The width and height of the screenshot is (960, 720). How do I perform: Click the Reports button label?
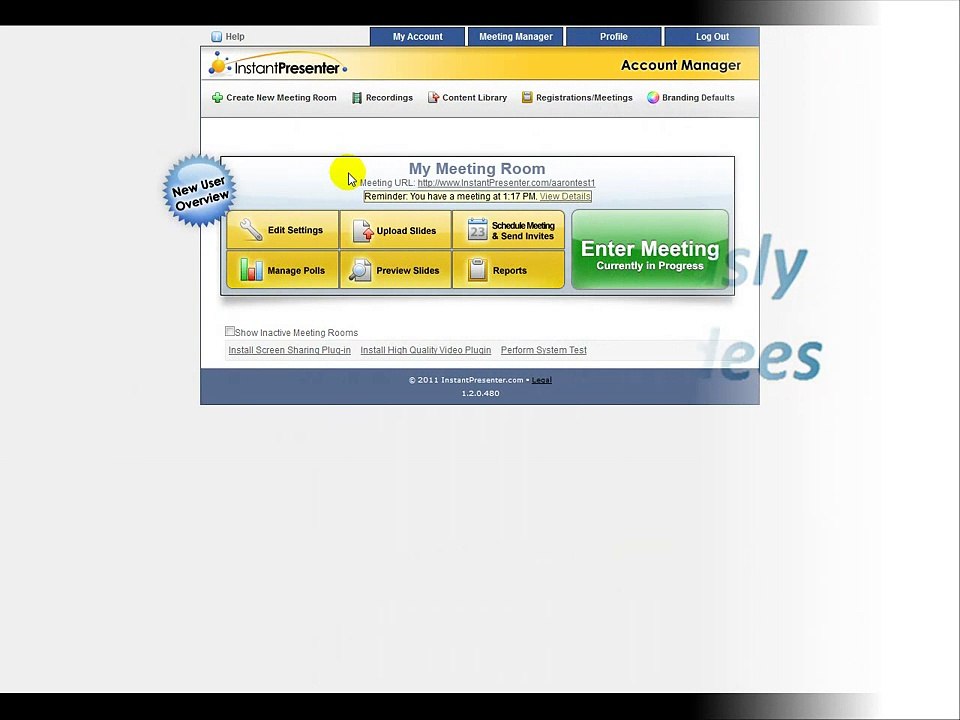pyautogui.click(x=510, y=271)
